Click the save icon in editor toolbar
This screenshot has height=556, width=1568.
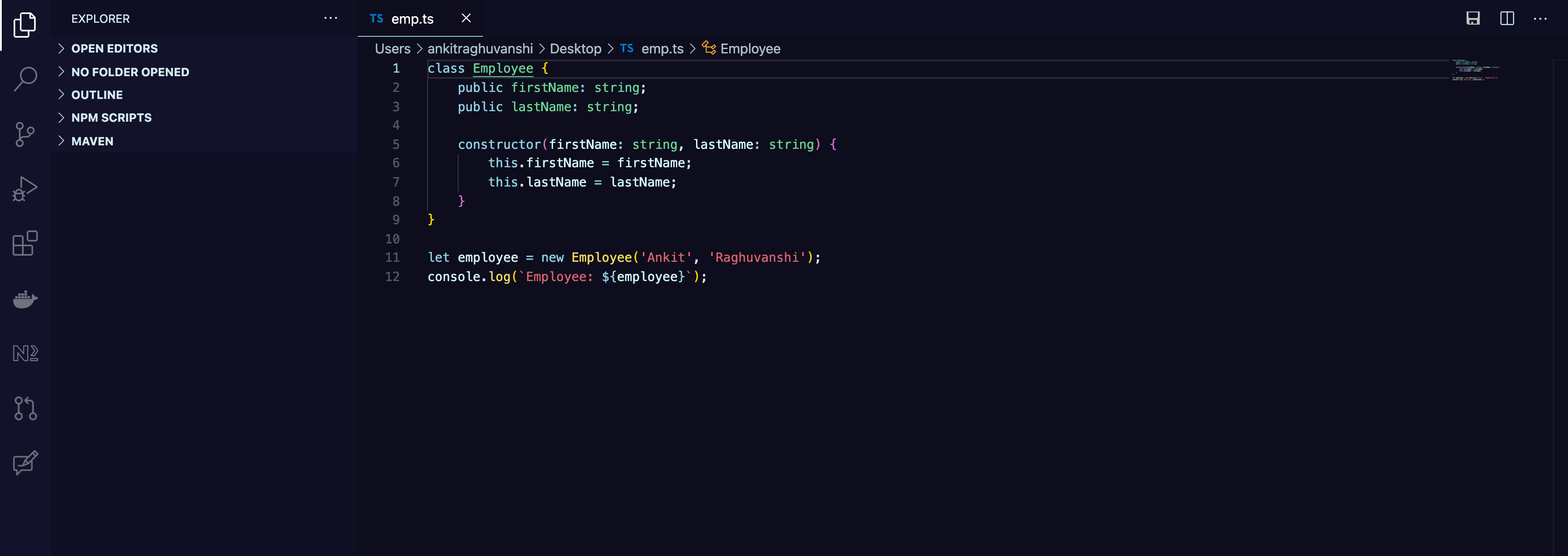click(x=1473, y=18)
